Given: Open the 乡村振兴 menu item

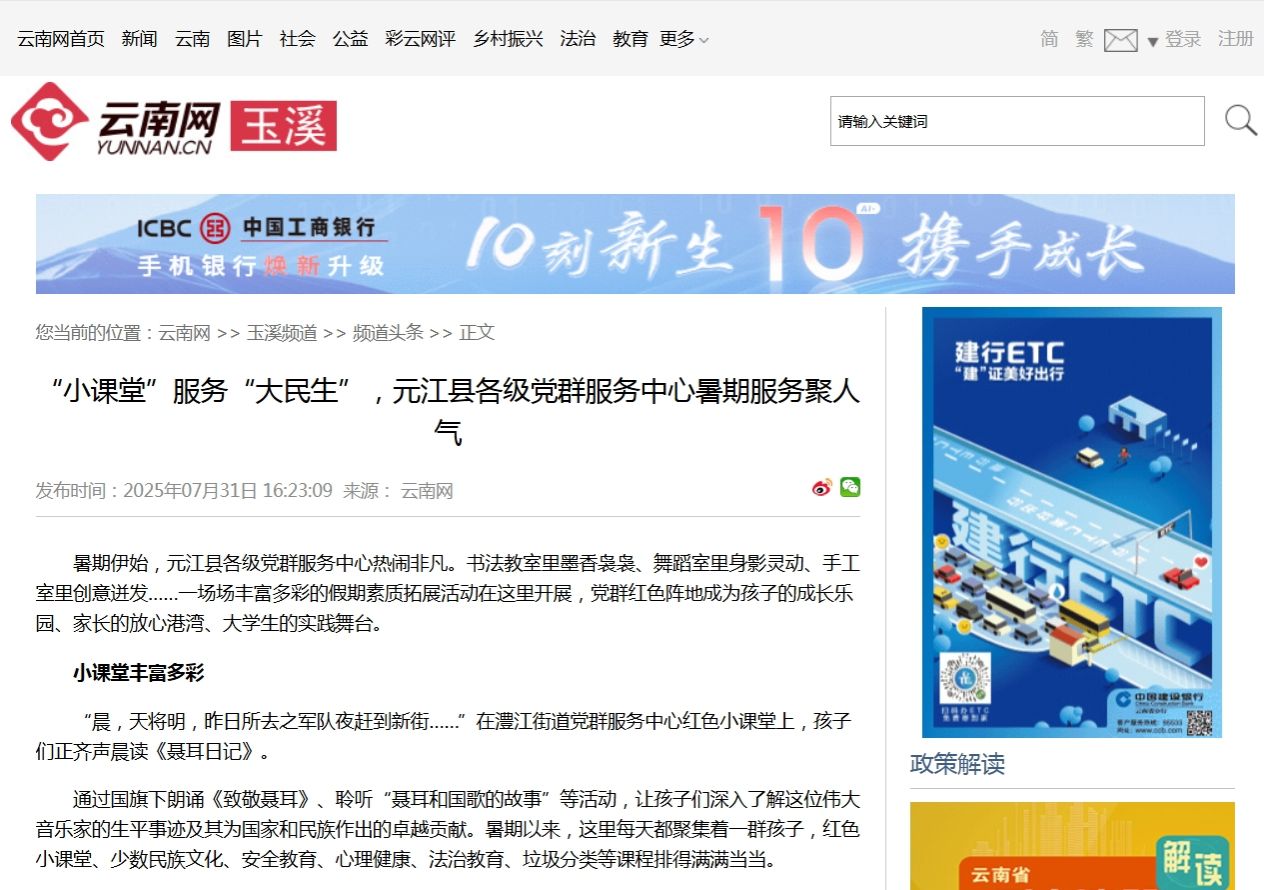Looking at the screenshot, I should (508, 39).
